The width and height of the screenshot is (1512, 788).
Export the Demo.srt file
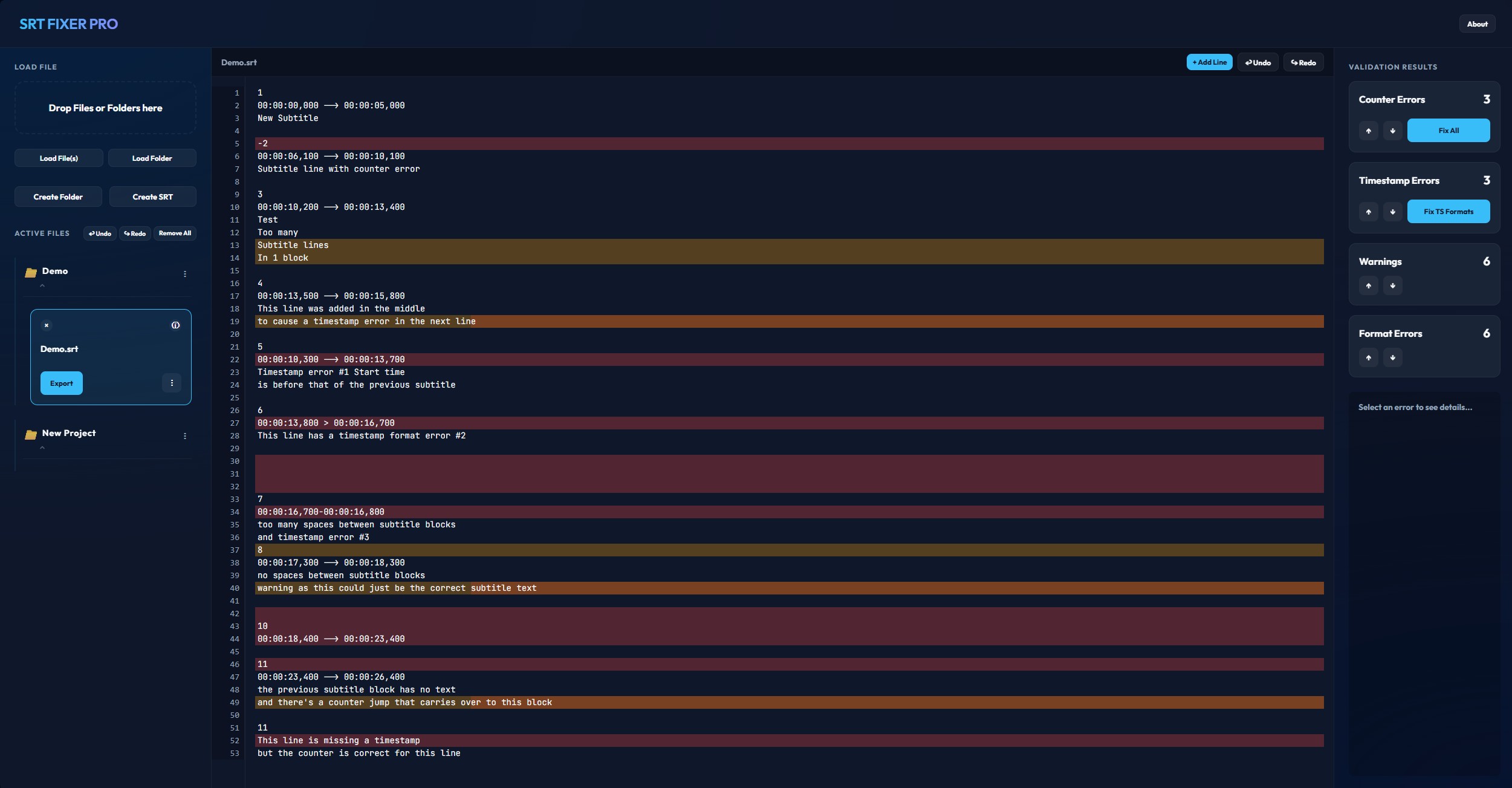[x=62, y=383]
